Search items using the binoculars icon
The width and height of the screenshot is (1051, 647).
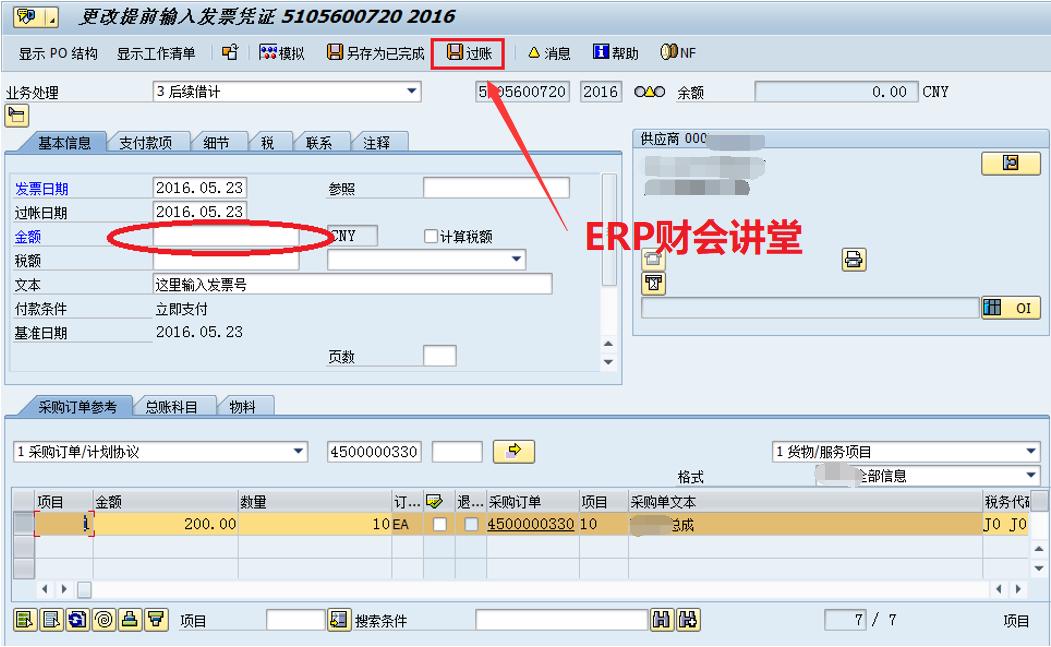661,621
